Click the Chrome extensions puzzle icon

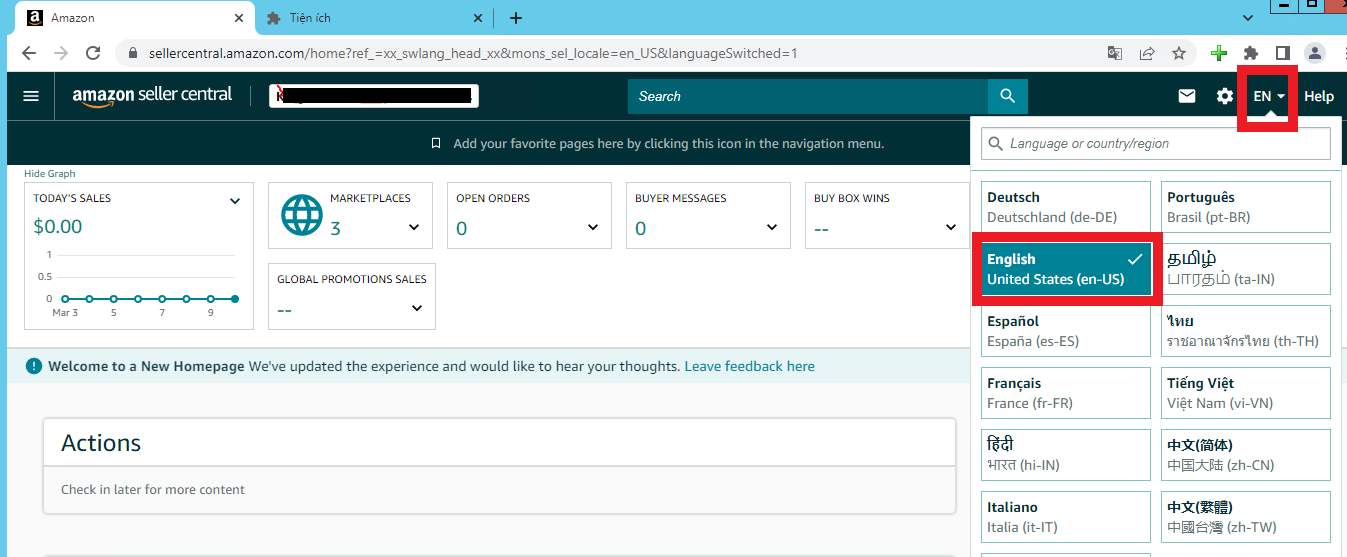1250,53
